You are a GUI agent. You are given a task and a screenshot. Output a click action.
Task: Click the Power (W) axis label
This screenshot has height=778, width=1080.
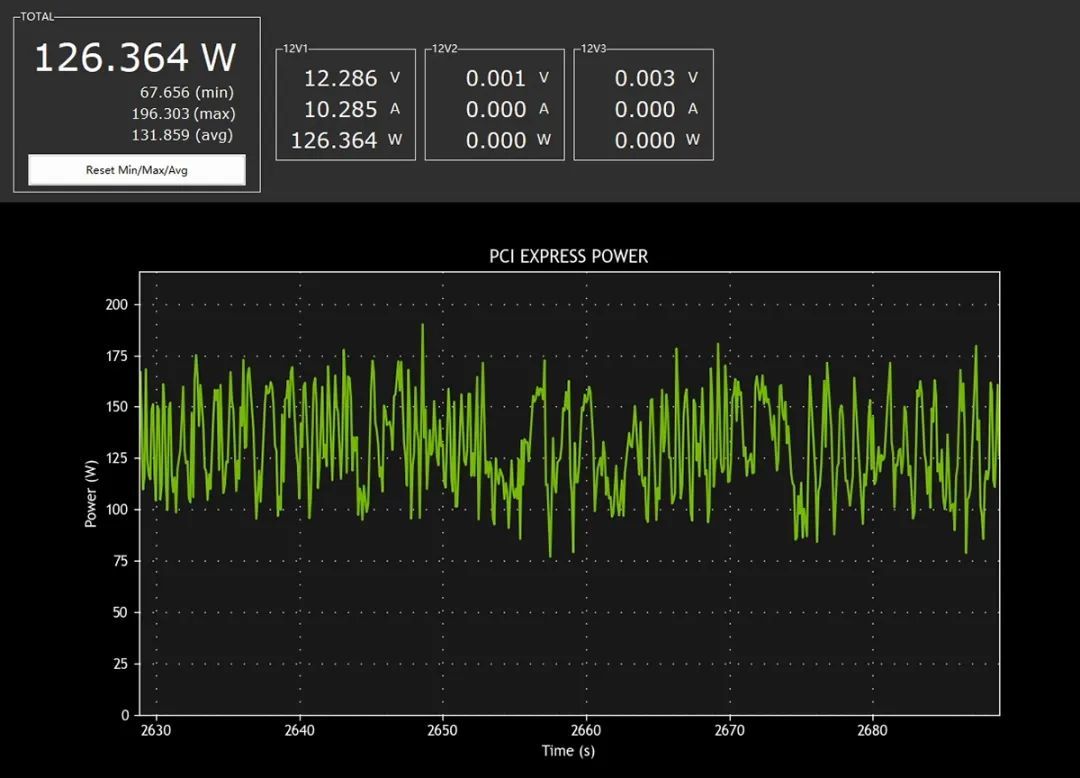(x=91, y=494)
